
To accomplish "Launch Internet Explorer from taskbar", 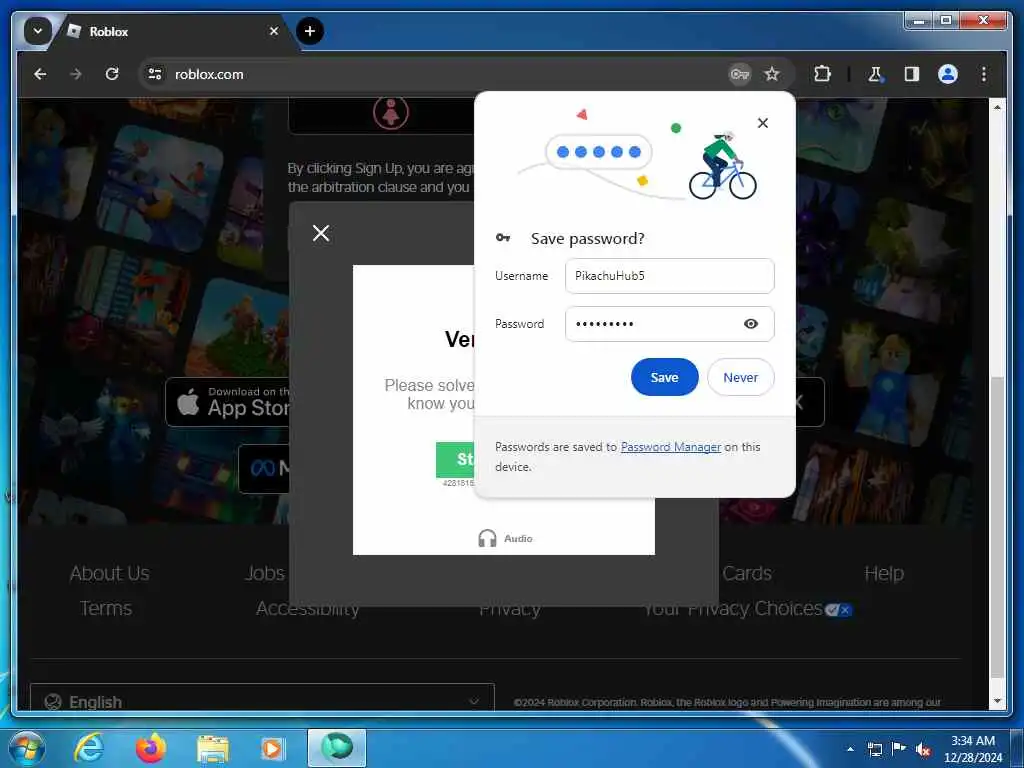I will click(89, 748).
